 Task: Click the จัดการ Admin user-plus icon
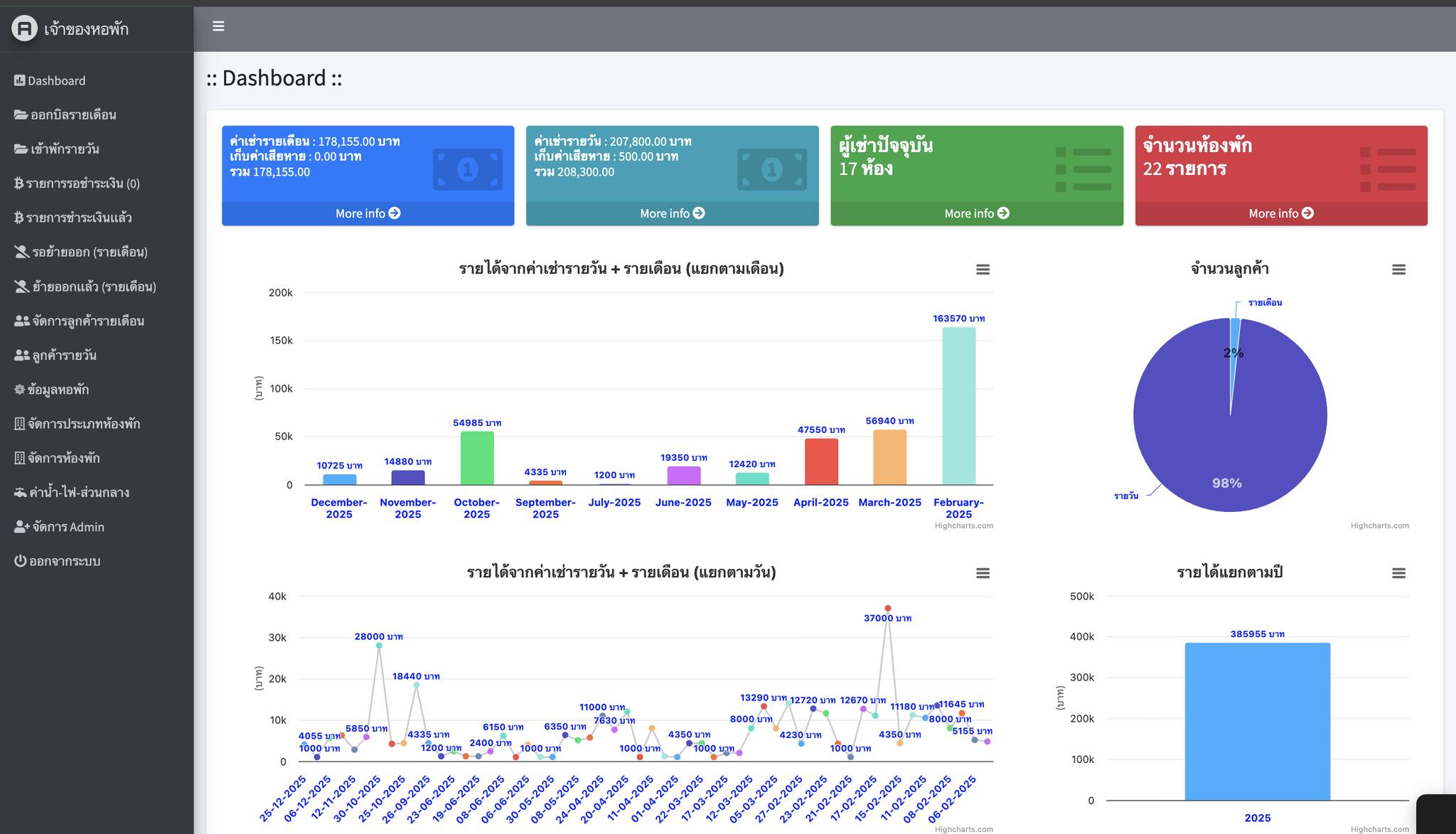21,527
